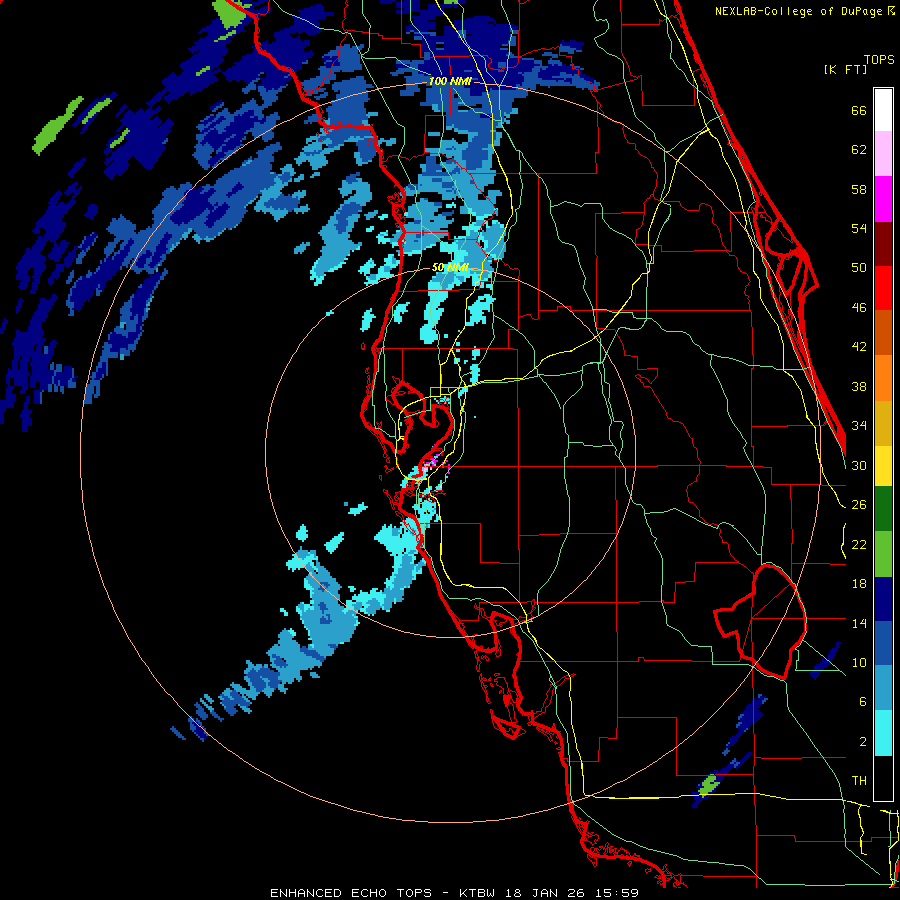900x900 pixels.
Task: Click the legend value 42
Action: (x=859, y=347)
